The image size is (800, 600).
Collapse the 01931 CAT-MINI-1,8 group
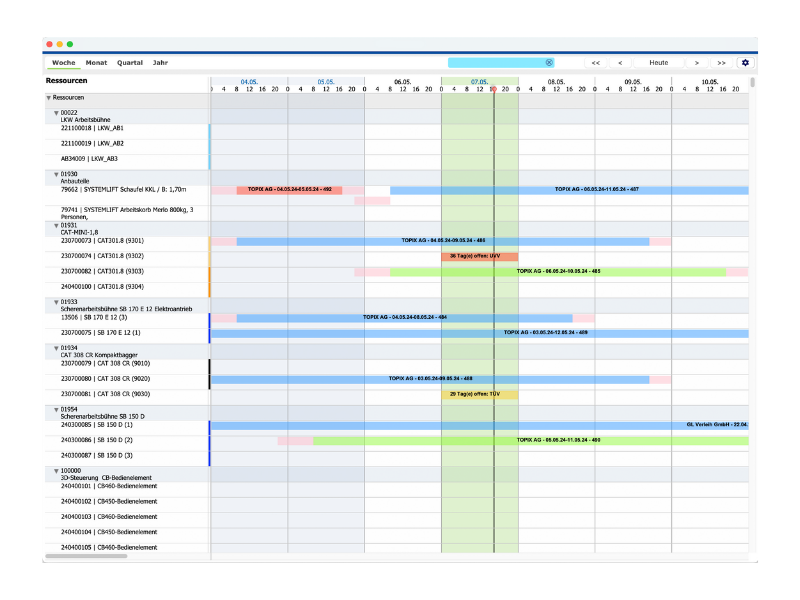[56, 226]
